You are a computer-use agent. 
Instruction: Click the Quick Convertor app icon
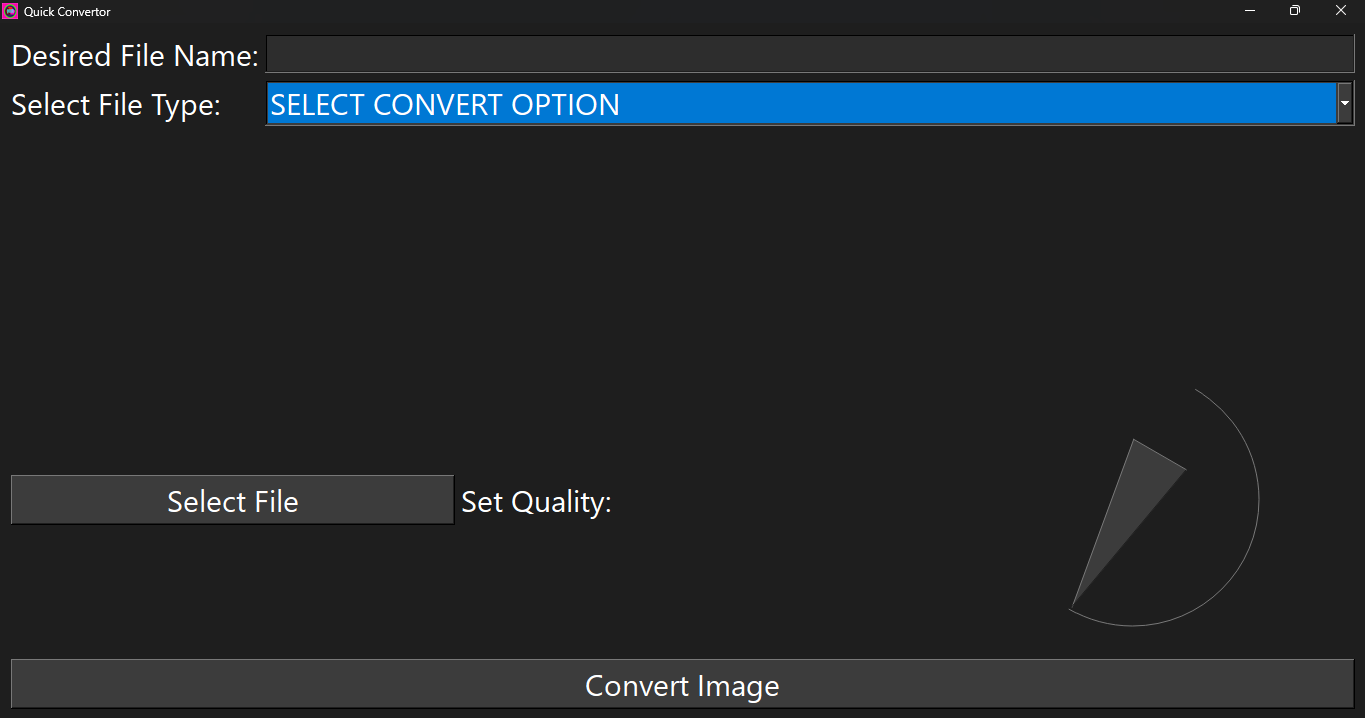tap(11, 11)
